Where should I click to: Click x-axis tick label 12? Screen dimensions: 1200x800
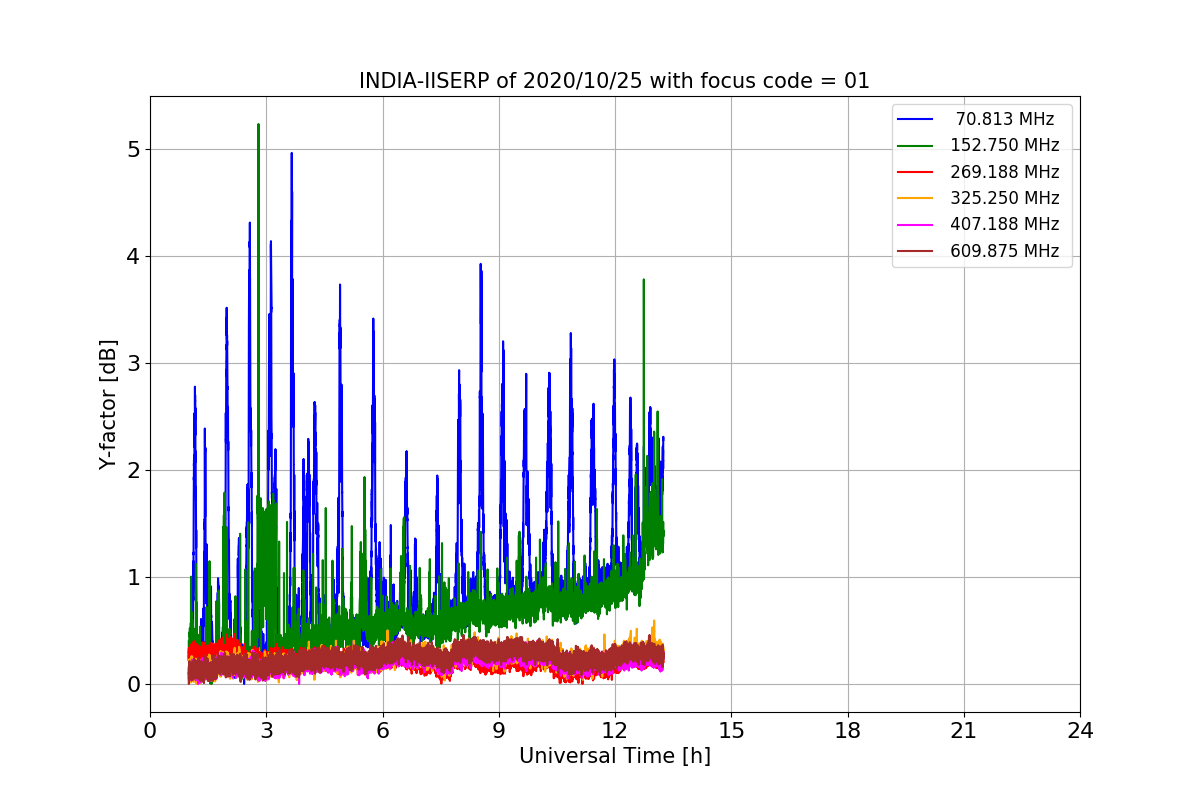[x=615, y=731]
